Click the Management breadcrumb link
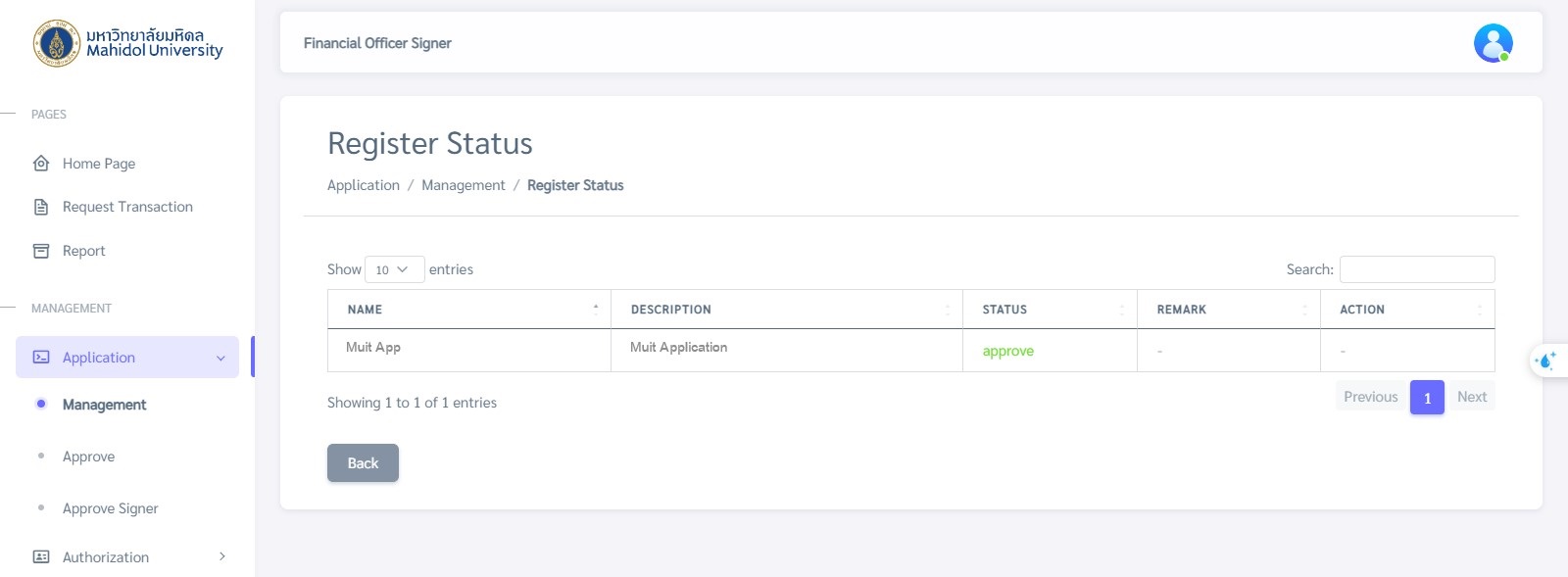 point(463,185)
